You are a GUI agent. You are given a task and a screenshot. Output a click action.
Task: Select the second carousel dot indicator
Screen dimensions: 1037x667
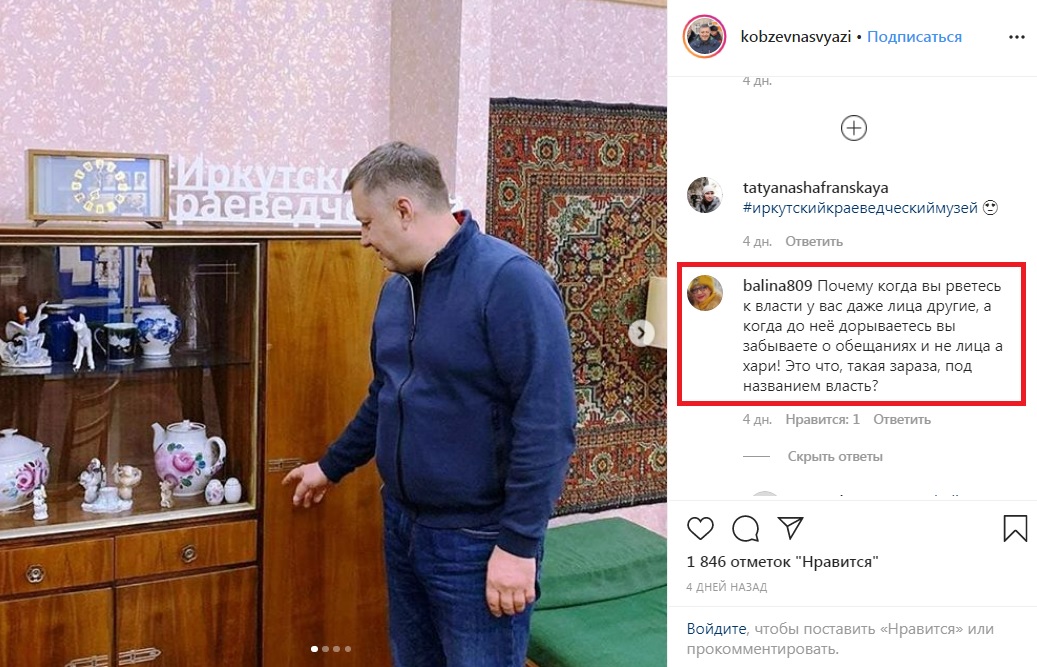(325, 649)
